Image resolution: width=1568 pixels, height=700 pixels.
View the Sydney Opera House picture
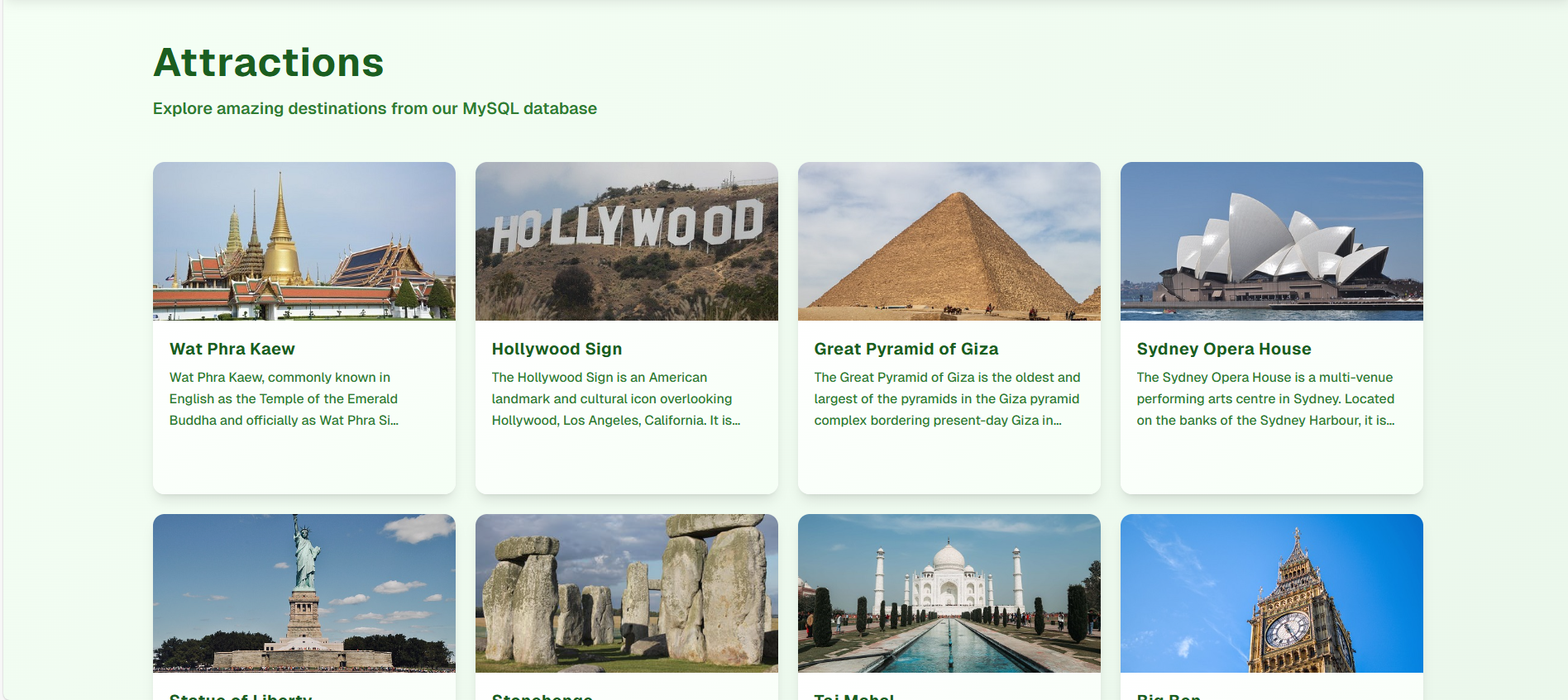point(1271,241)
